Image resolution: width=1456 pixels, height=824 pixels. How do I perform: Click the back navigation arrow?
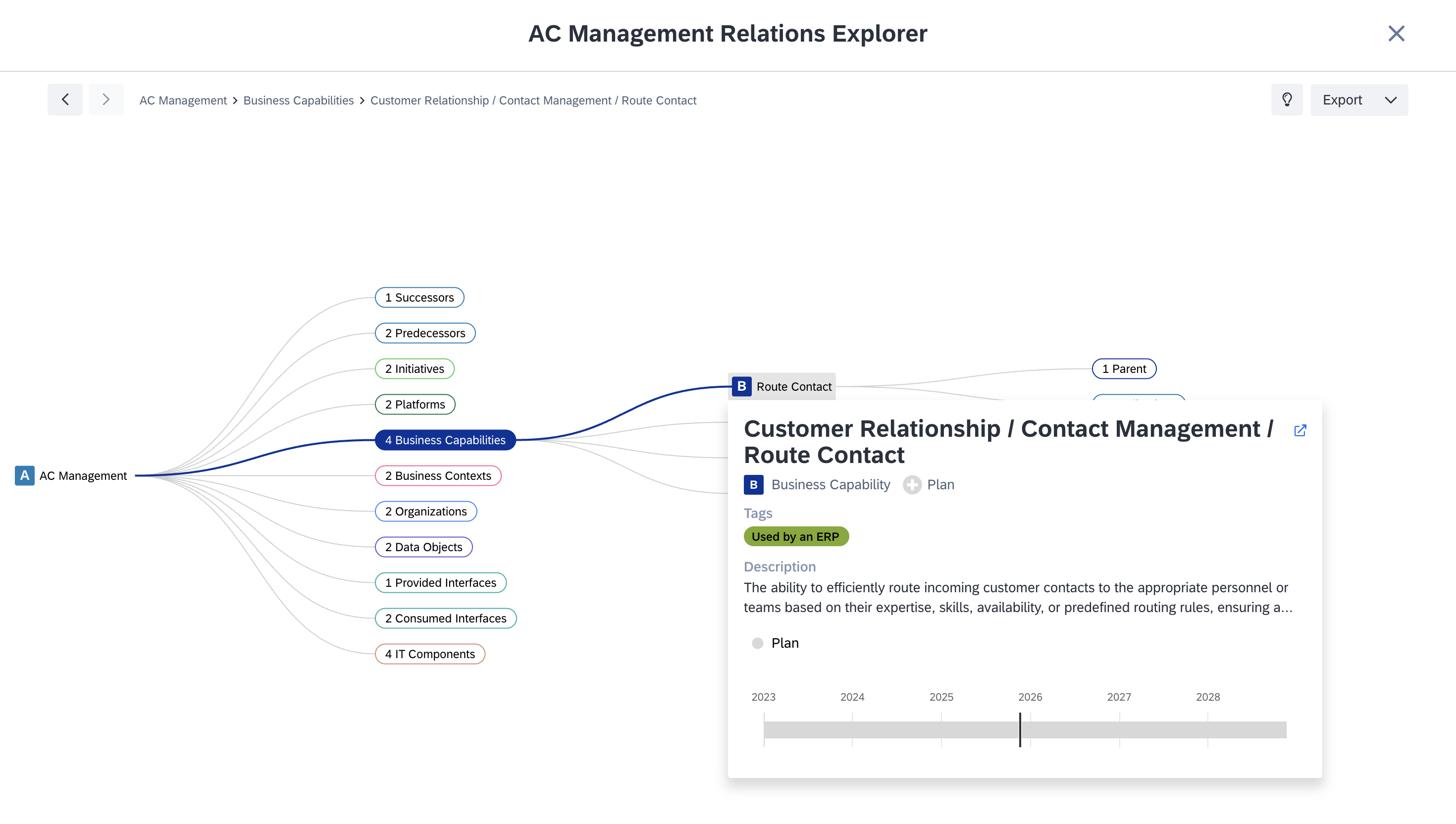(x=65, y=100)
